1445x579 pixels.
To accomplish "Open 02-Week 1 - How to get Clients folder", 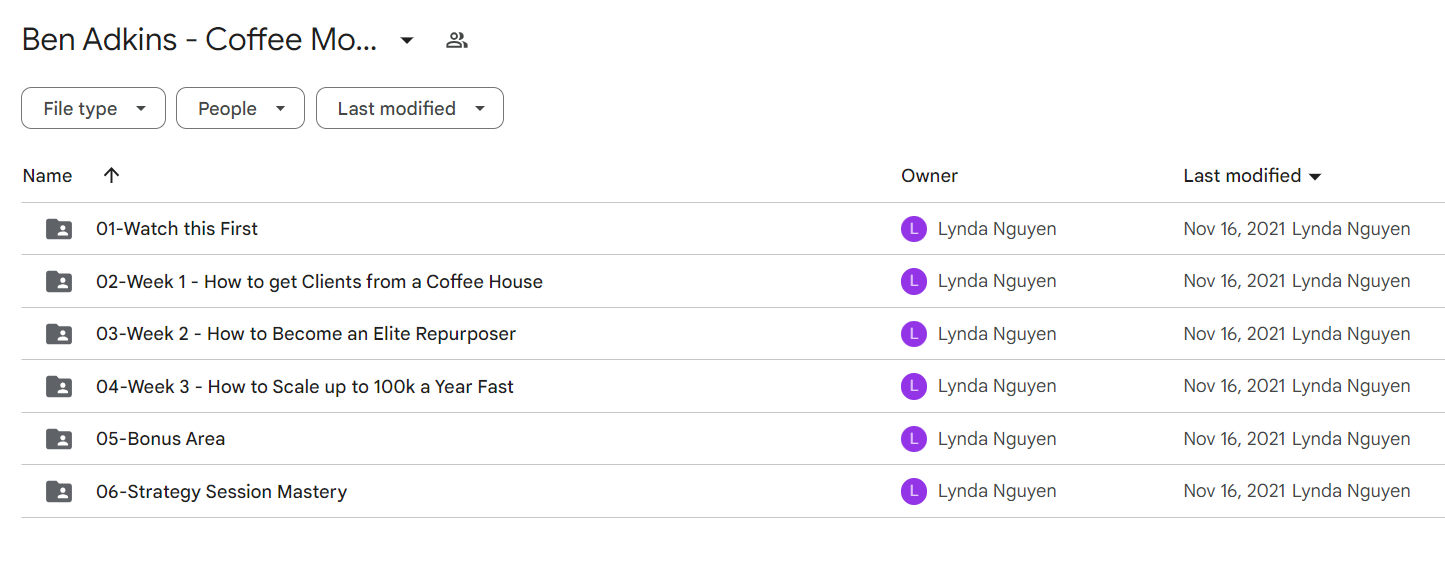I will 319,282.
